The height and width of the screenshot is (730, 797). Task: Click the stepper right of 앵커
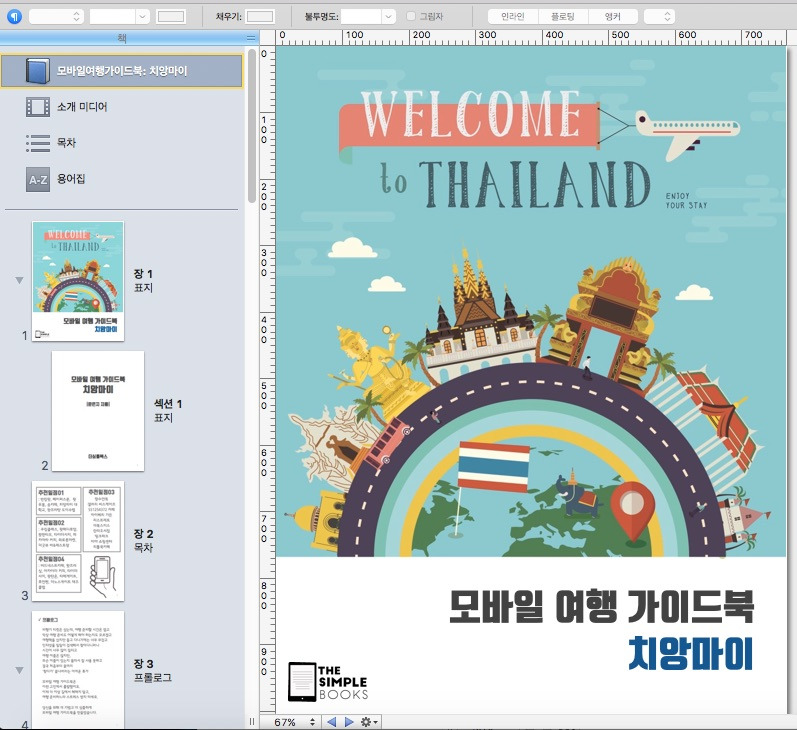pyautogui.click(x=659, y=17)
